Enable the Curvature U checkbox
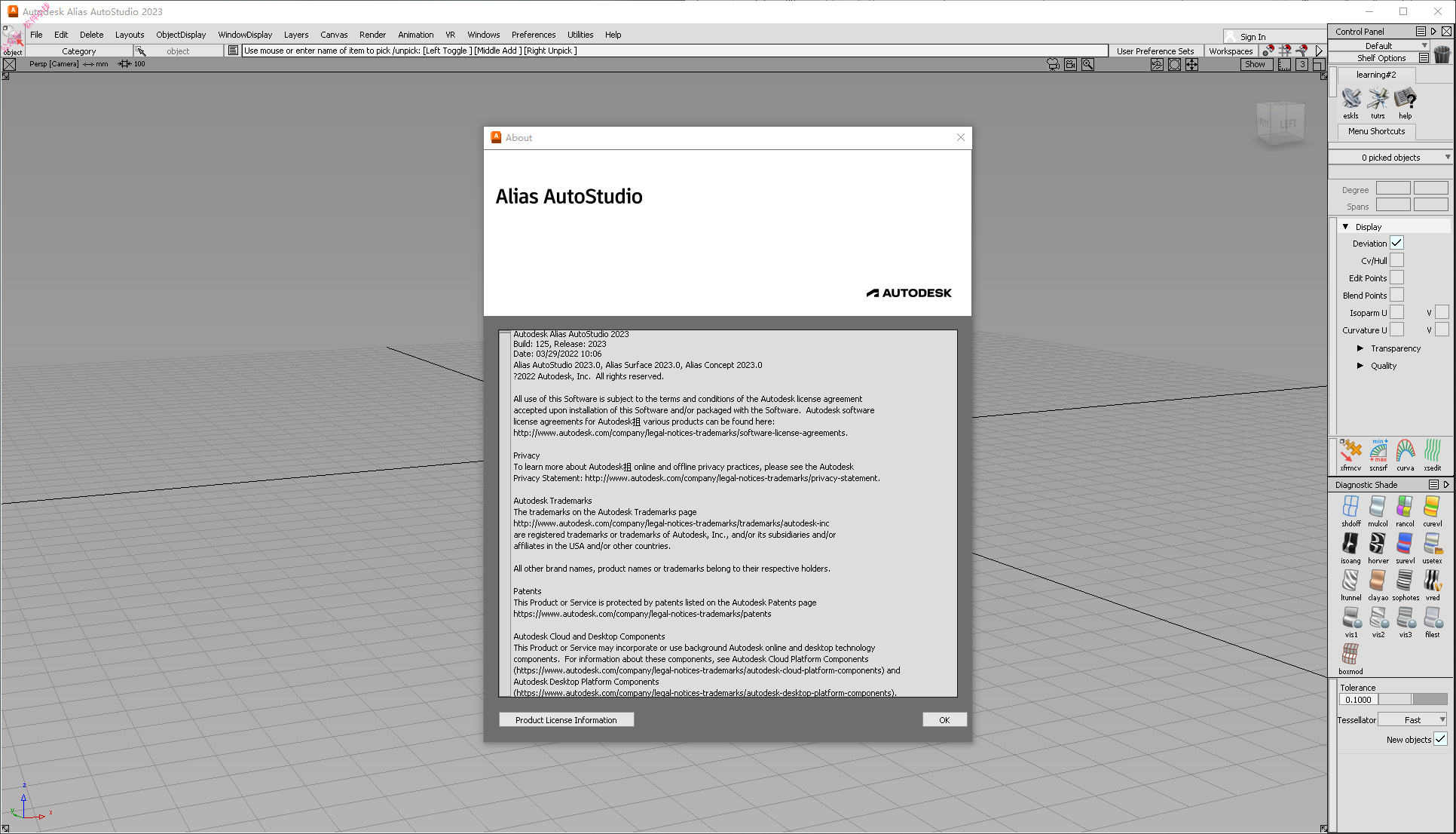 pyautogui.click(x=1396, y=330)
